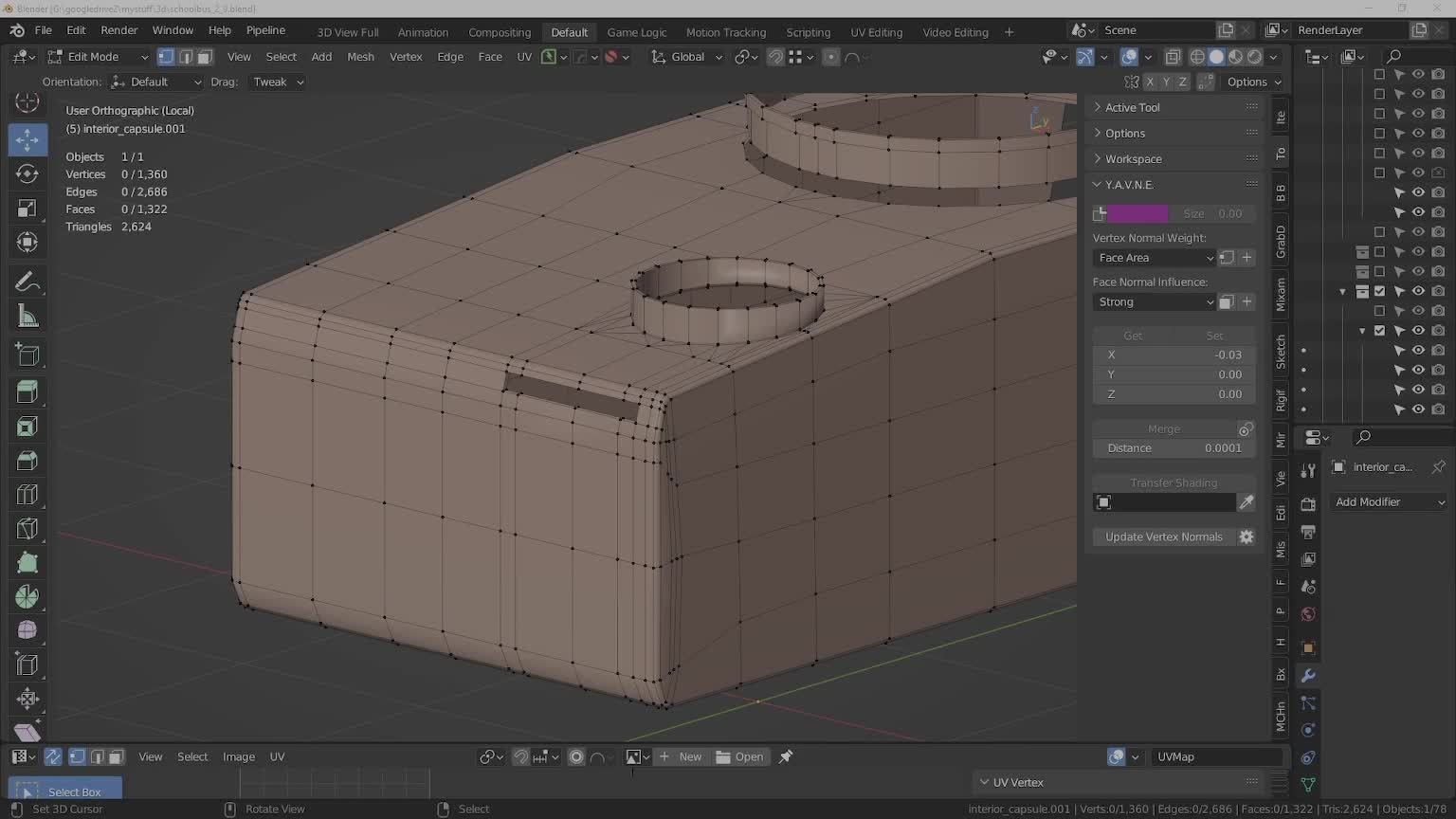The width and height of the screenshot is (1456, 819).
Task: Click the Transfer Shading eyedropper icon
Action: click(x=1247, y=502)
